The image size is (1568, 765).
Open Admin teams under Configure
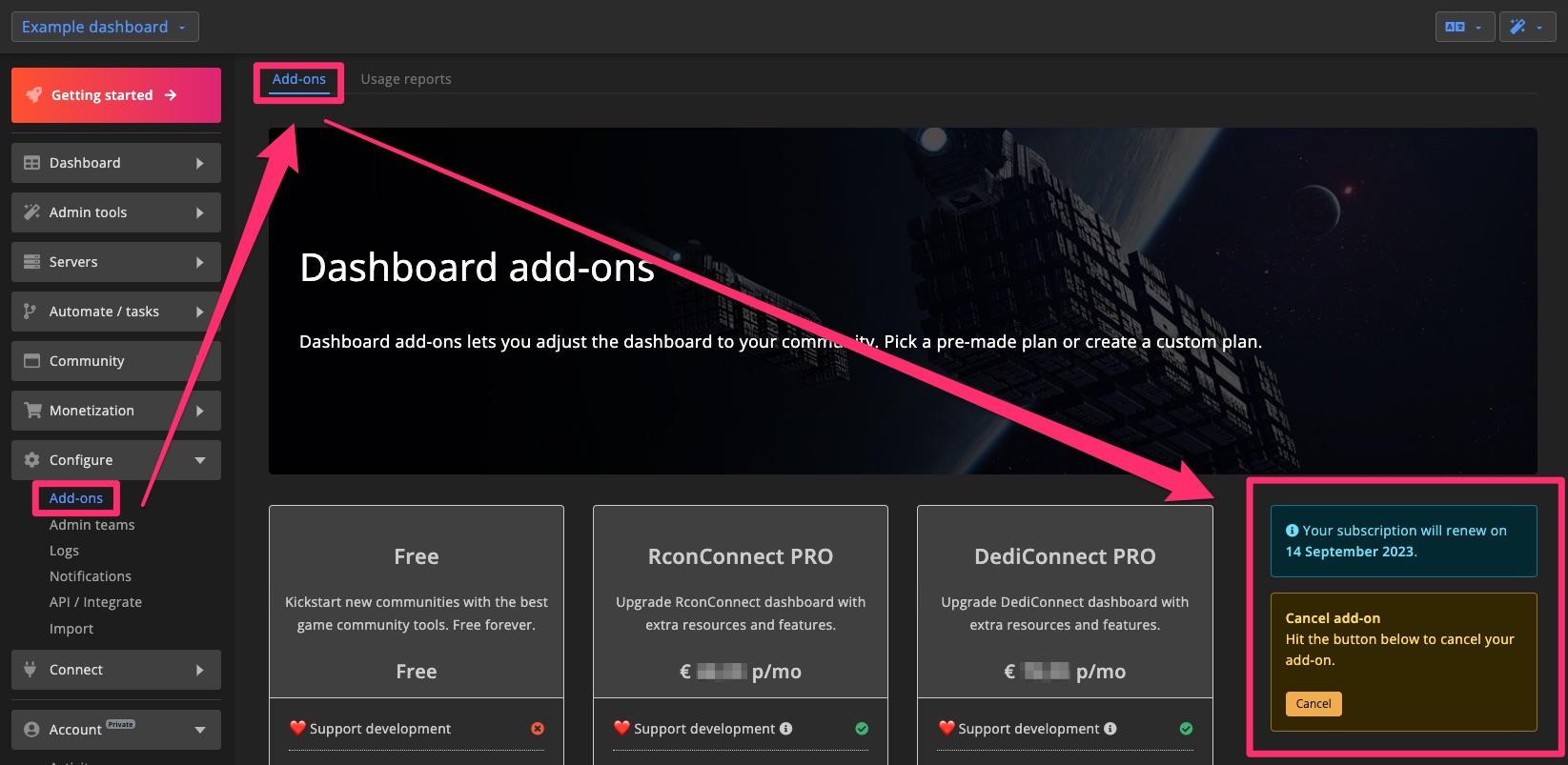pos(92,525)
